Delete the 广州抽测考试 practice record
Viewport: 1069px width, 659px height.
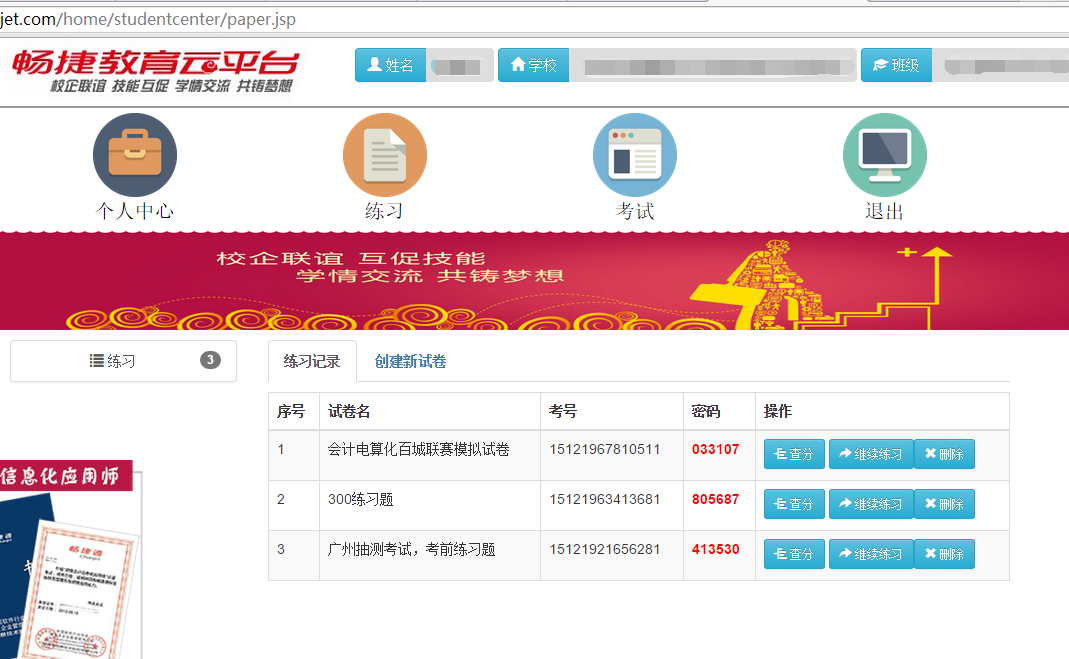(x=944, y=554)
